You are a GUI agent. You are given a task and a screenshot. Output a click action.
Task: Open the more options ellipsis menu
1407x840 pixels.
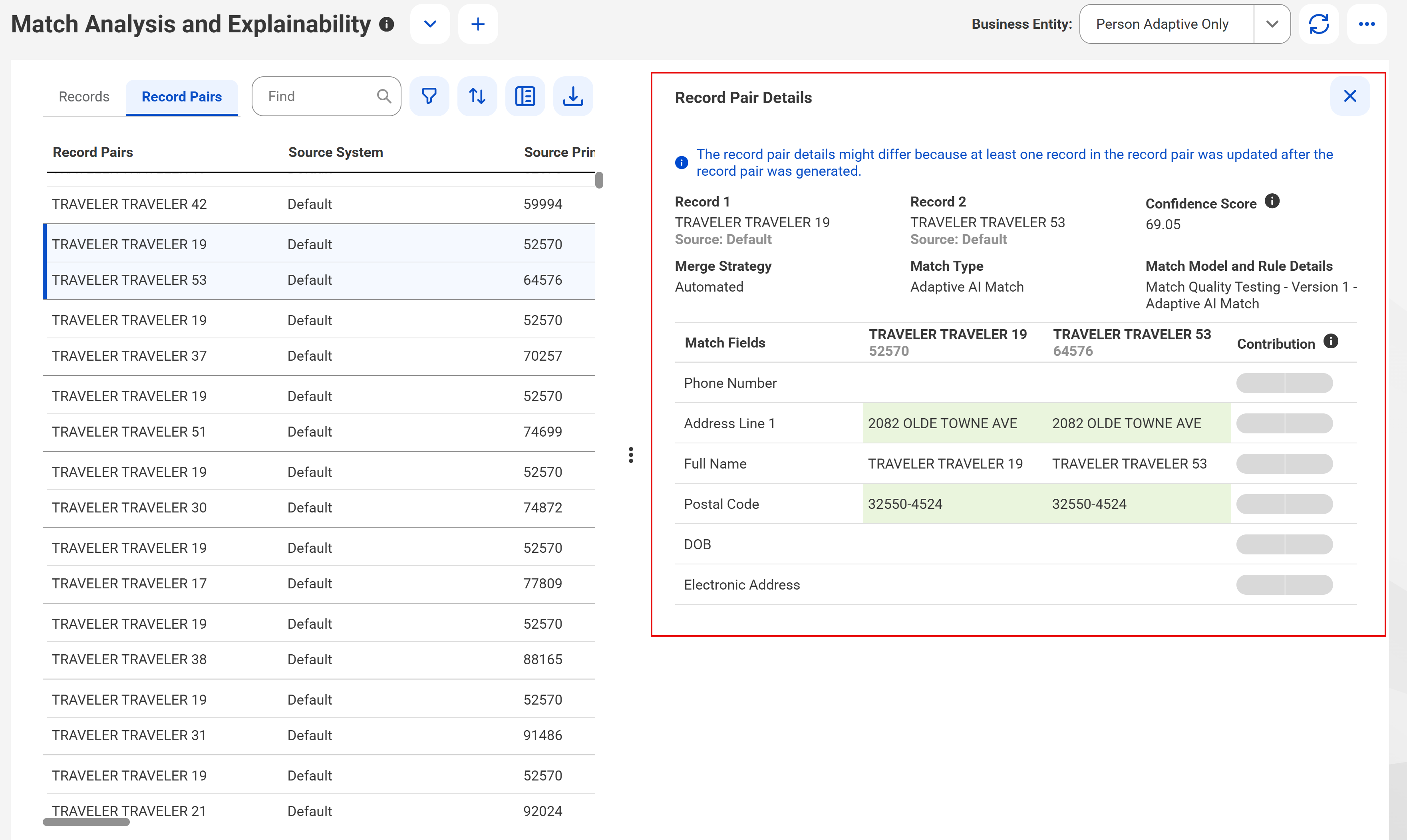[x=1367, y=24]
